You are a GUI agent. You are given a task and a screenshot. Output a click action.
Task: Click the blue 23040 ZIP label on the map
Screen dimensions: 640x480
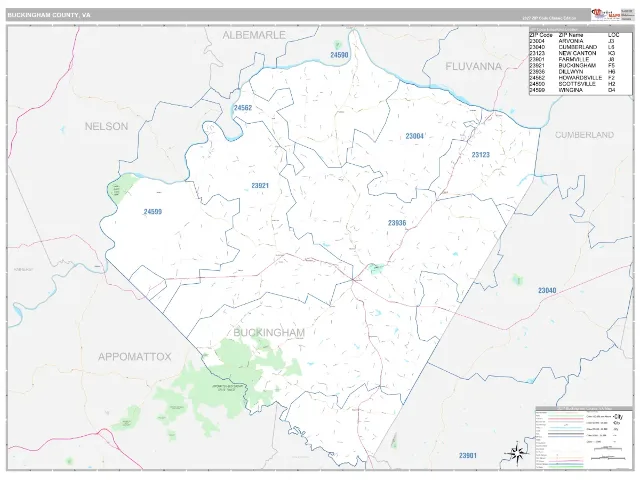click(547, 291)
